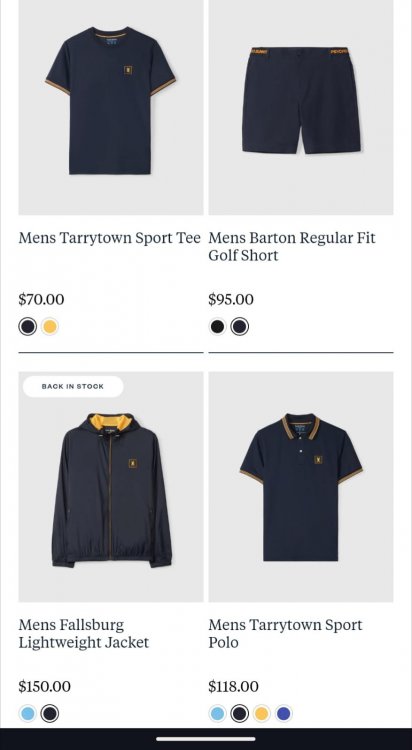The width and height of the screenshot is (412, 750).
Task: Pick navy swatch for Fallsburg Jacket
Action: (50, 714)
